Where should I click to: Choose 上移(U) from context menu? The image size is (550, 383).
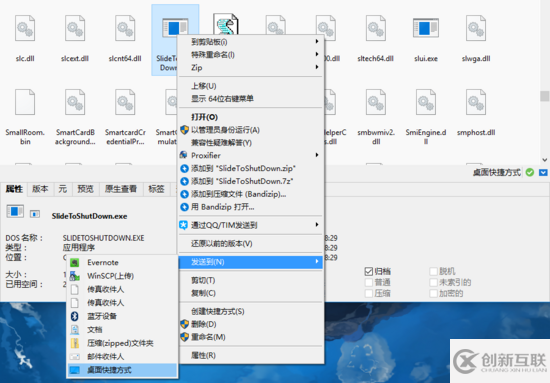click(251, 86)
